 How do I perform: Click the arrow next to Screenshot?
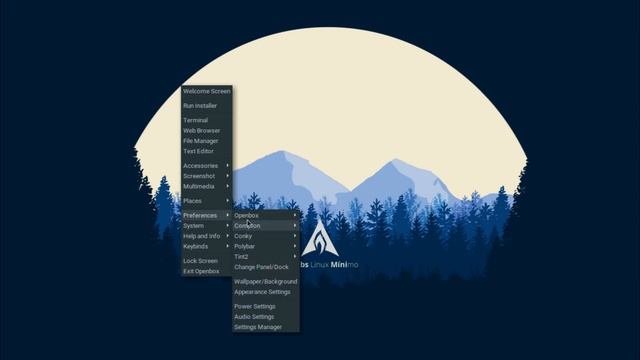point(227,176)
